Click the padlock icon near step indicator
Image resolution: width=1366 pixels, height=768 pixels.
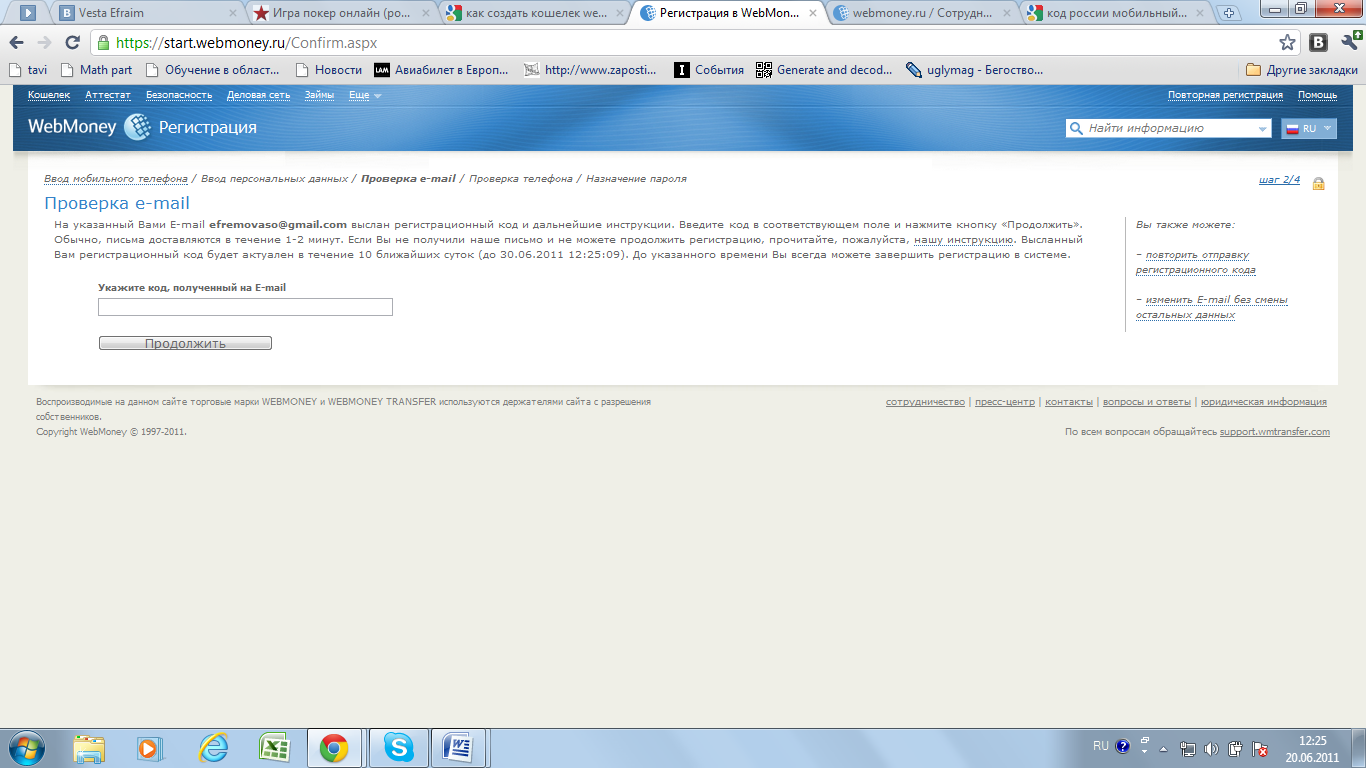pyautogui.click(x=1318, y=183)
